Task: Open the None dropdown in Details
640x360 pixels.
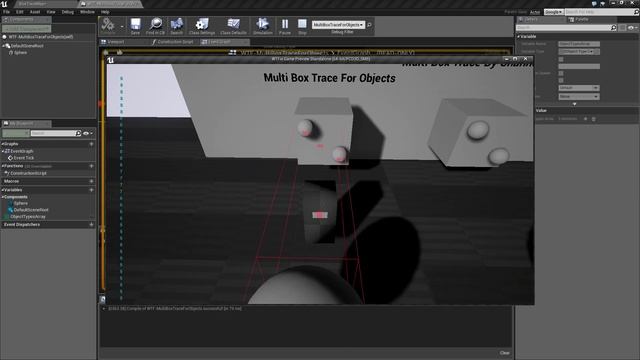Action: 579,96
